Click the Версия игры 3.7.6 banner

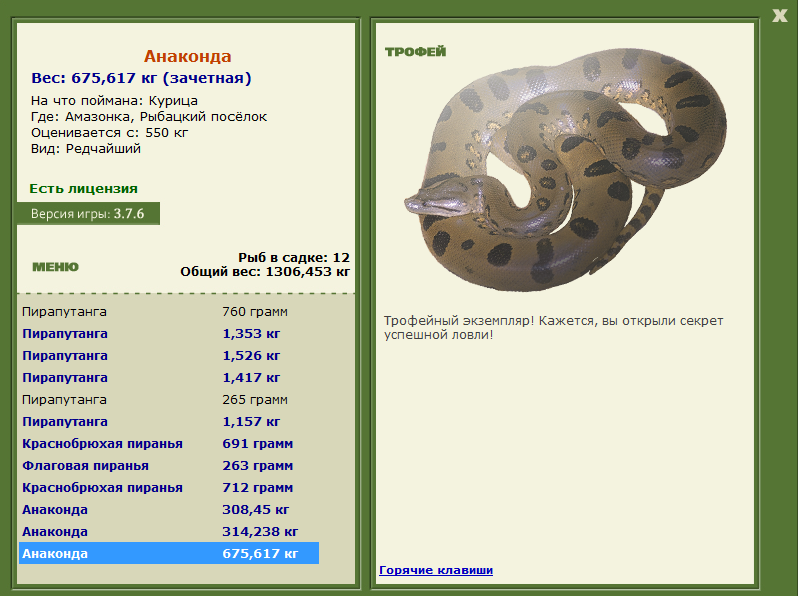coord(89,213)
